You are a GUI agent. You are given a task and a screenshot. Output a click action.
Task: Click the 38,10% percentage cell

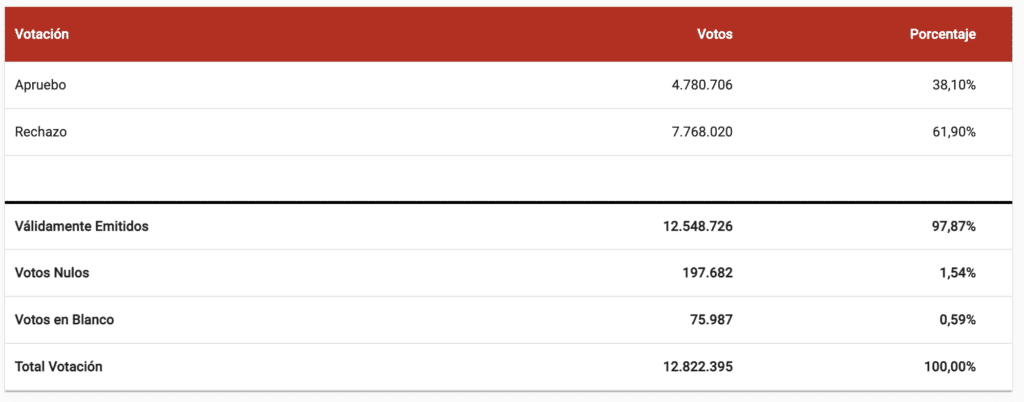[x=954, y=85]
